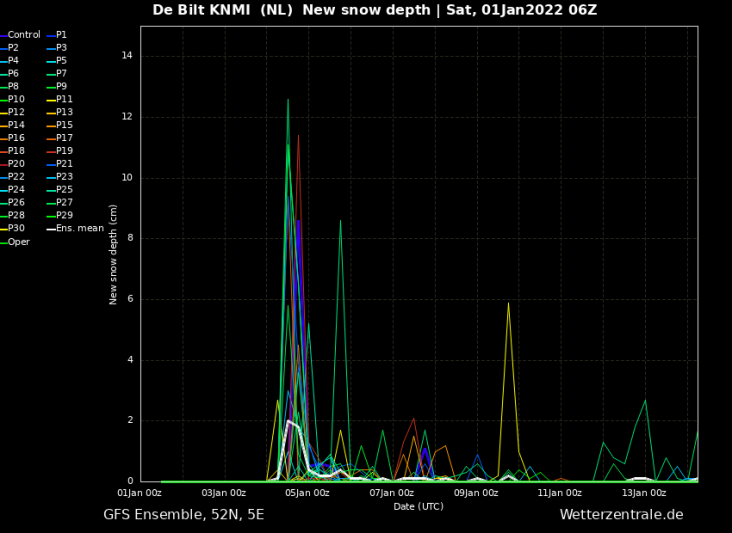The image size is (732, 533).
Task: Click the 13Jan 00z date tick
Action: coord(644,493)
